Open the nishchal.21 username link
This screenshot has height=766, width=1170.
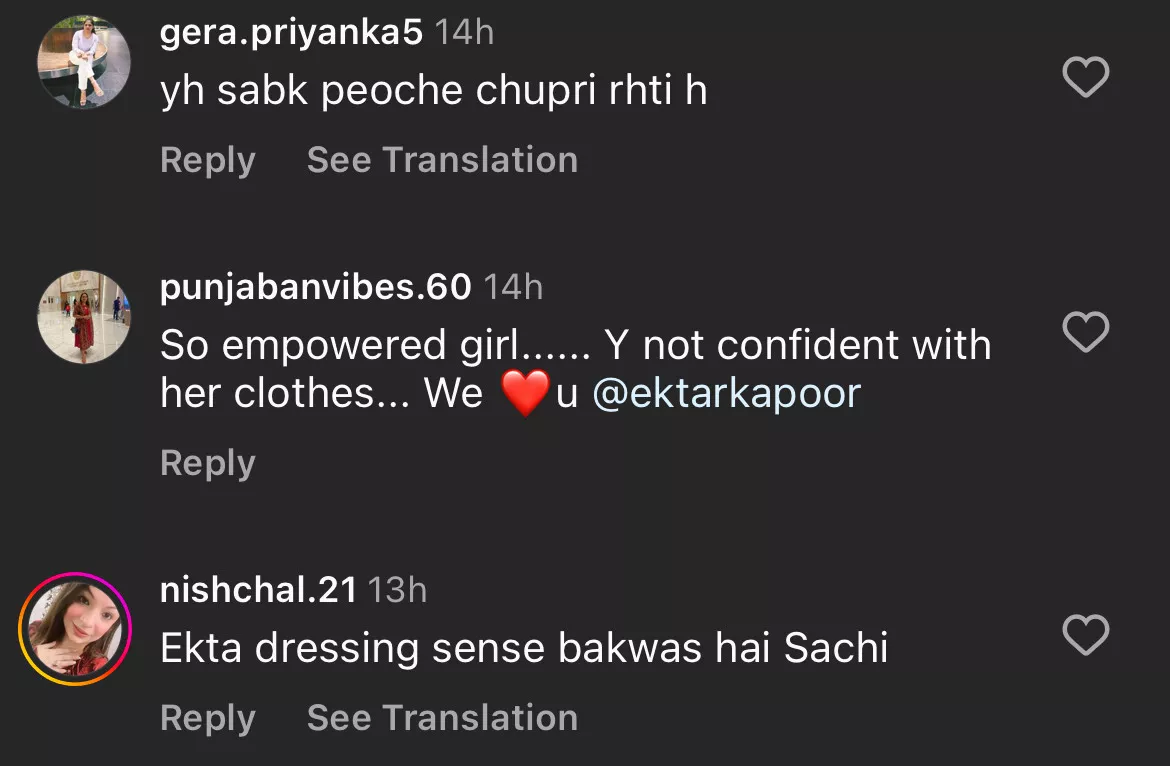coord(258,590)
